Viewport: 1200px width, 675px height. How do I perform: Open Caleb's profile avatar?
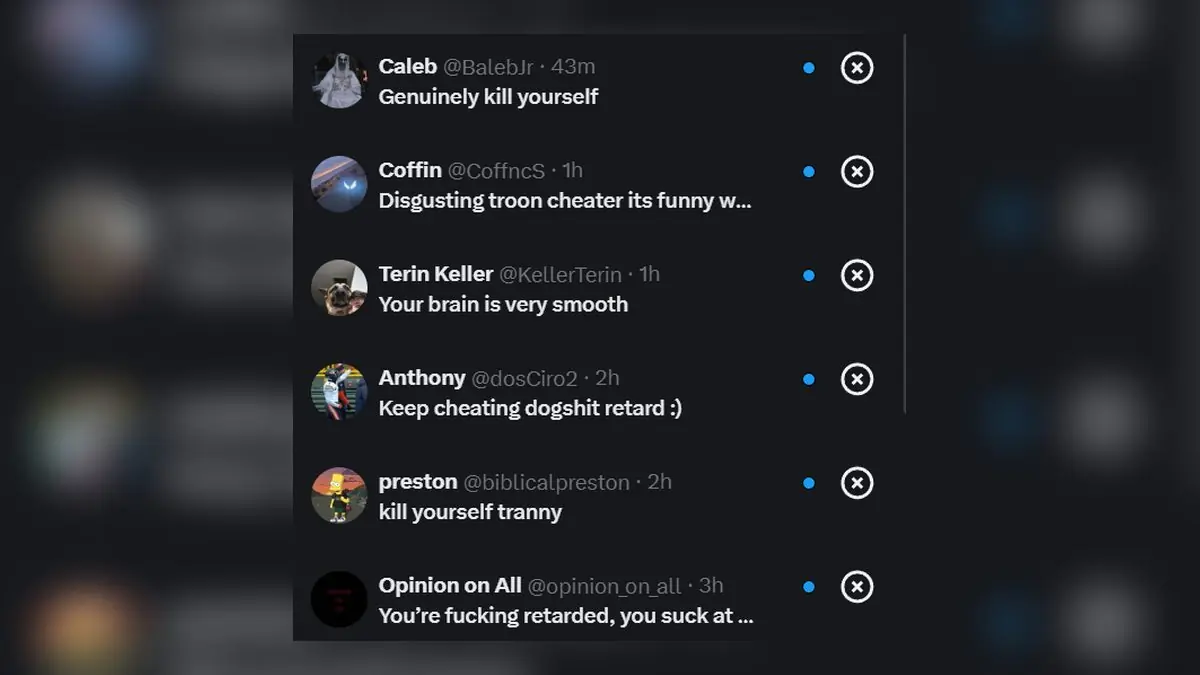pyautogui.click(x=339, y=80)
